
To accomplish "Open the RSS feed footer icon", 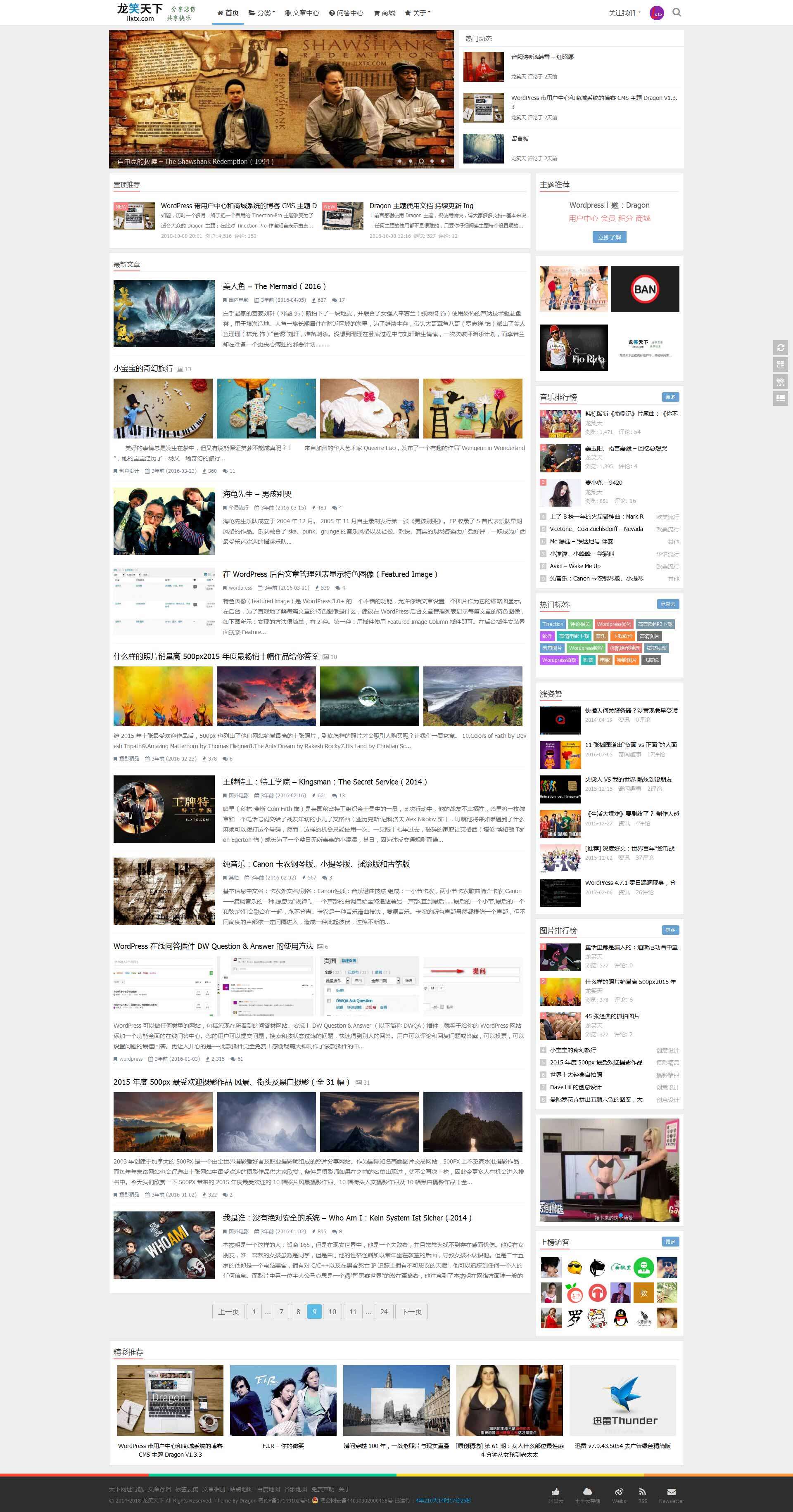I will tap(643, 1491).
